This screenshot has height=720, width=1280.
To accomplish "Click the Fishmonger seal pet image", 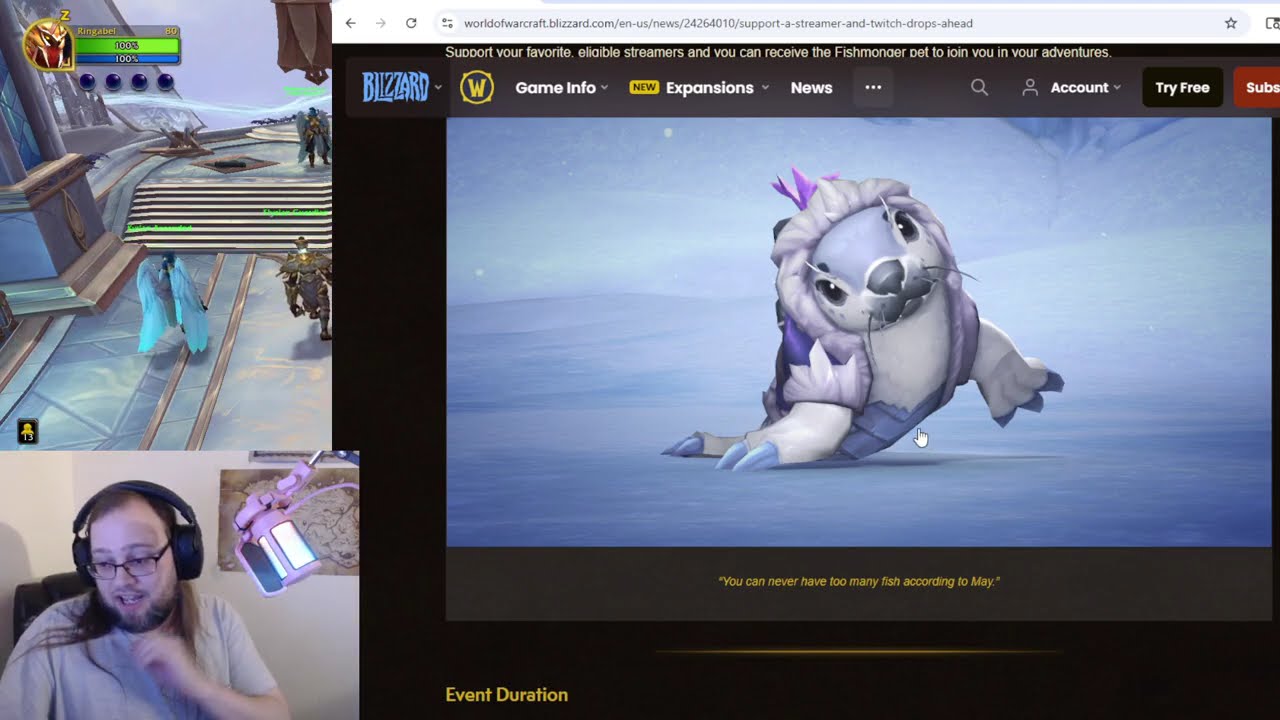I will click(858, 332).
